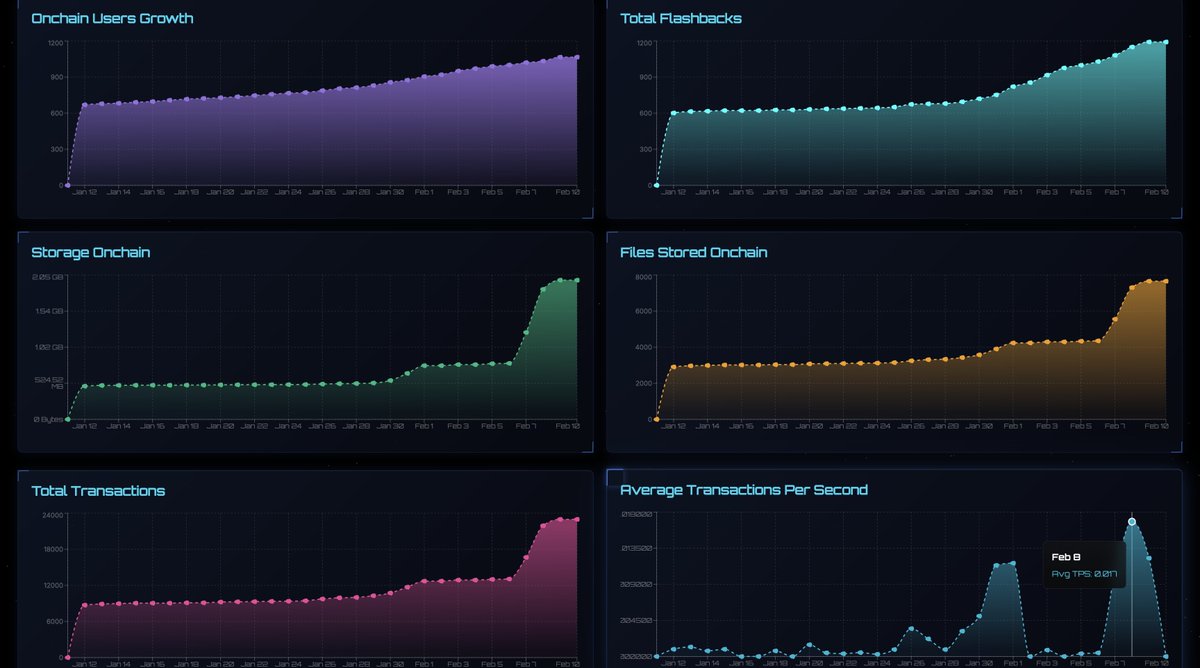Screen dimensions: 1200x668
Task: Click the final Feb 10 point of Total Flashbacks
Action: (x=1166, y=42)
